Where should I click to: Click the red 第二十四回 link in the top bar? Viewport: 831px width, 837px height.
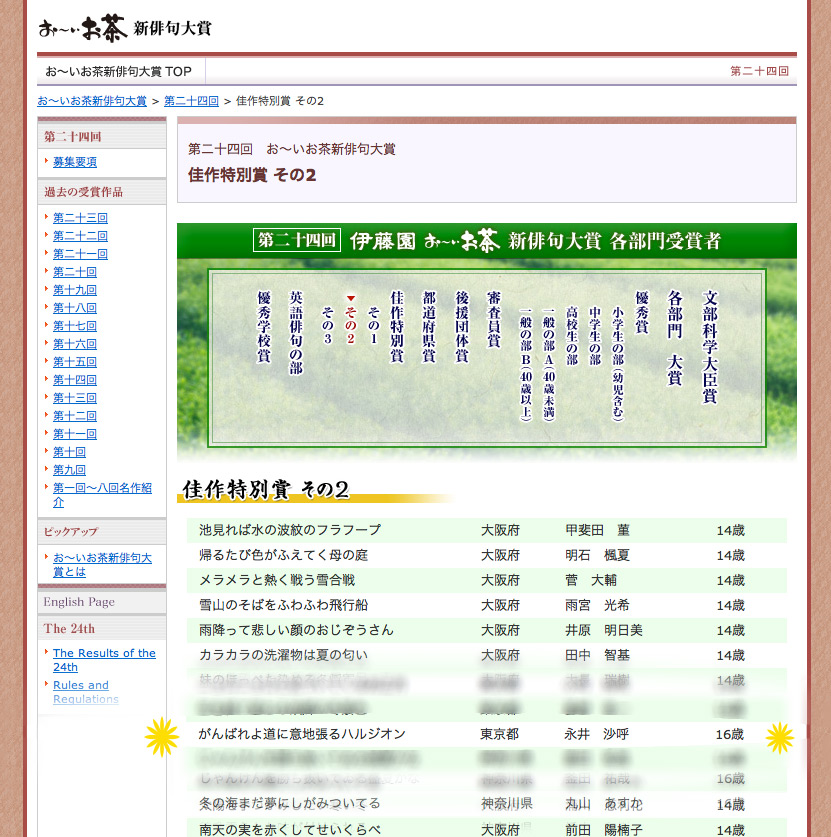pyautogui.click(x=759, y=71)
